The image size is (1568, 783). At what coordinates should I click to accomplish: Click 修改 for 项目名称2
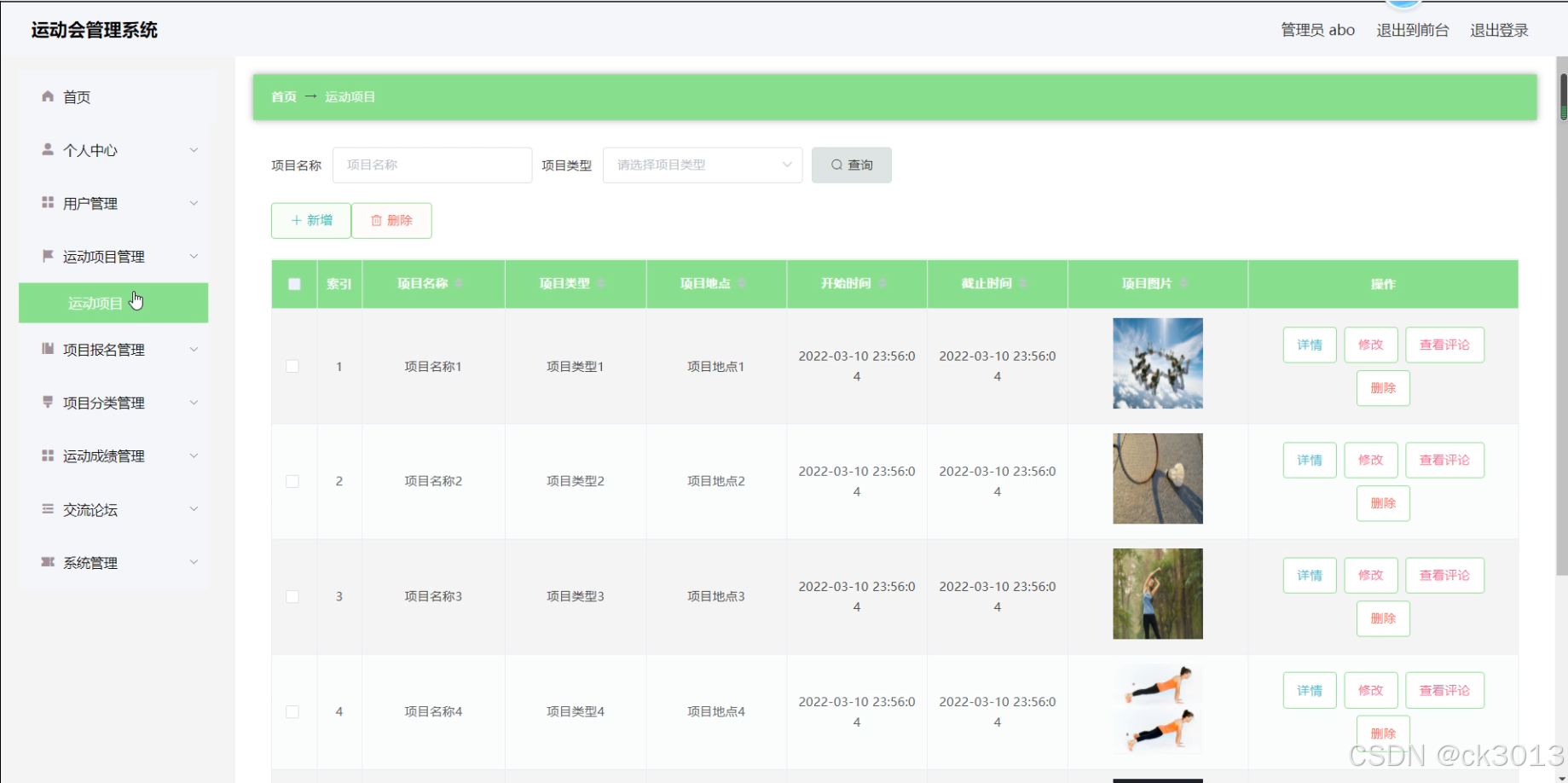coord(1371,460)
